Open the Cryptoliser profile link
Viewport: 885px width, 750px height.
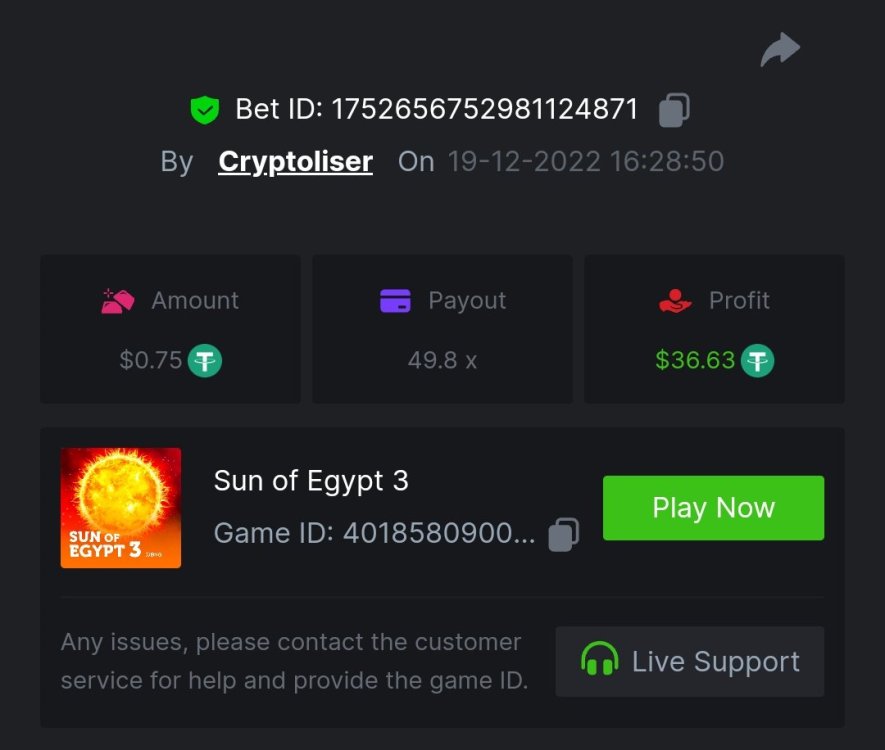point(294,161)
